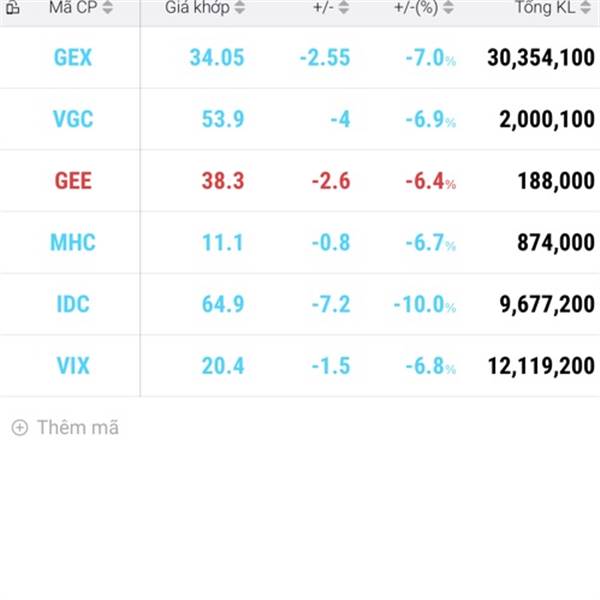Screen dimensions: 600x600
Task: Click VIX total volume 12,119,200
Action: point(541,366)
